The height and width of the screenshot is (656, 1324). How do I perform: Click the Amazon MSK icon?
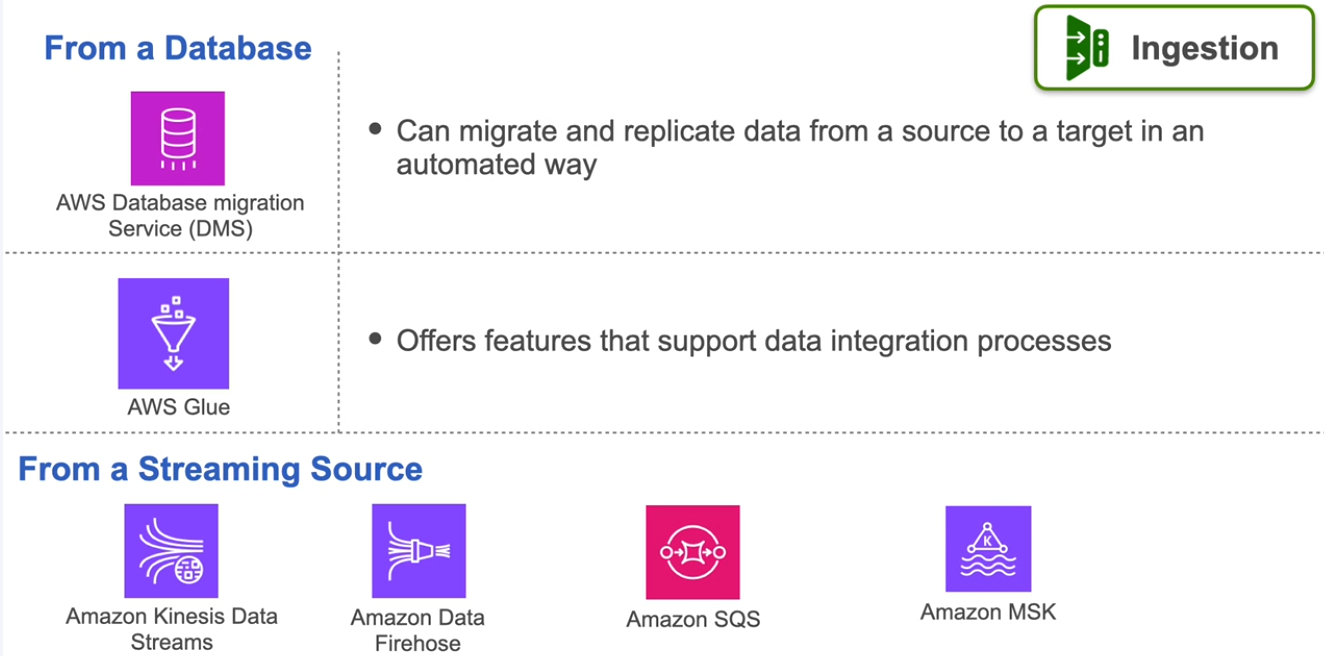pyautogui.click(x=988, y=548)
